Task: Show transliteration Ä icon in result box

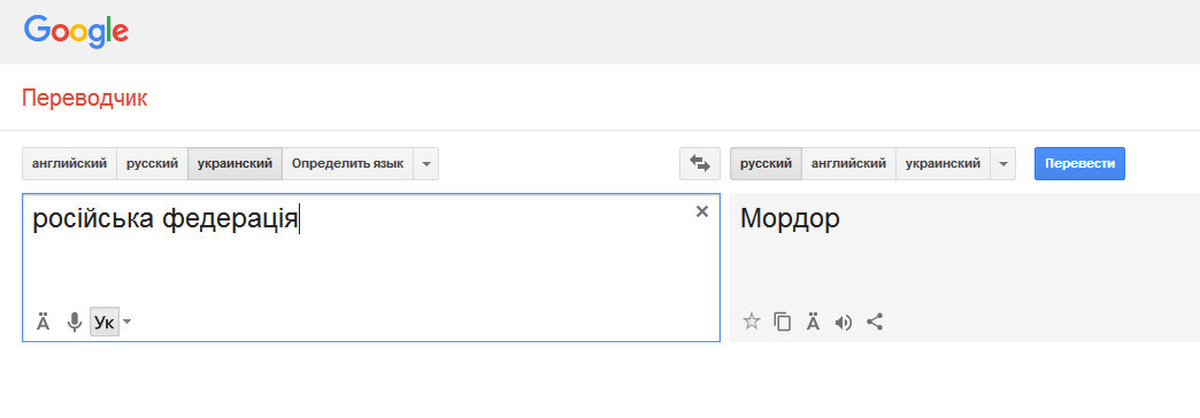Action: (x=813, y=322)
